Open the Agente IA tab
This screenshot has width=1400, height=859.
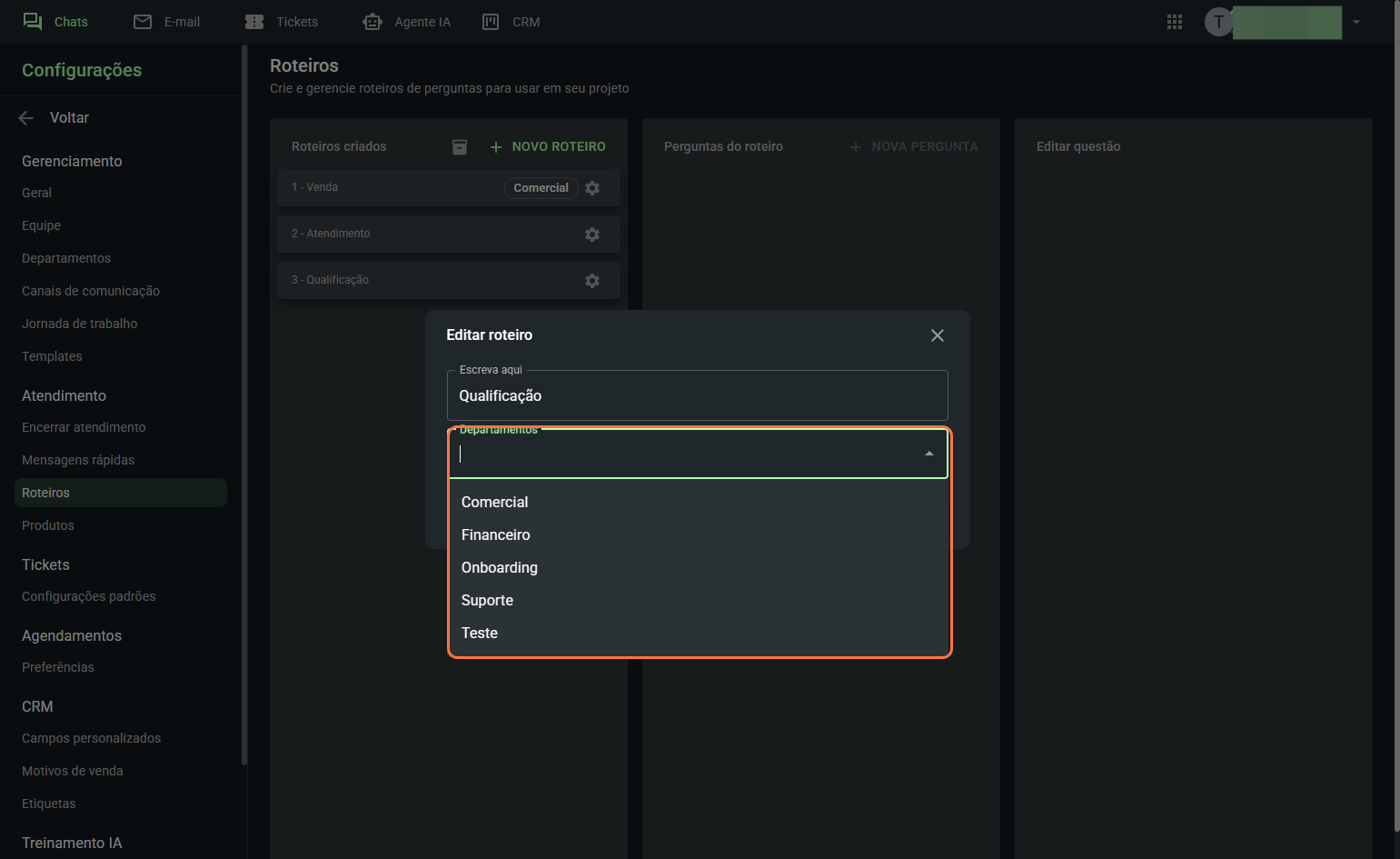click(406, 22)
